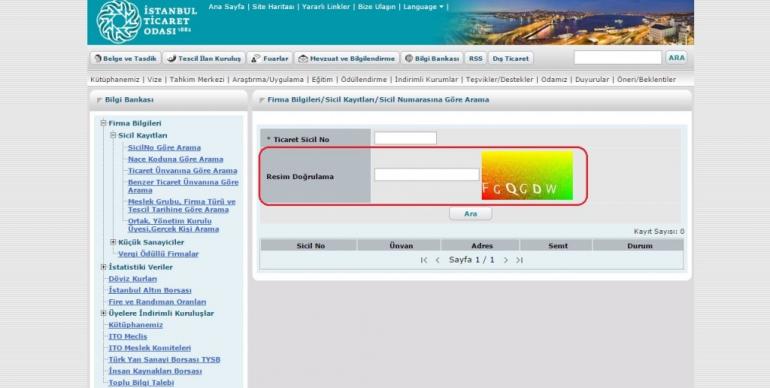Open Nace Koduna Göre Arama link
Screen dimensions: 770x388
pos(175,159)
